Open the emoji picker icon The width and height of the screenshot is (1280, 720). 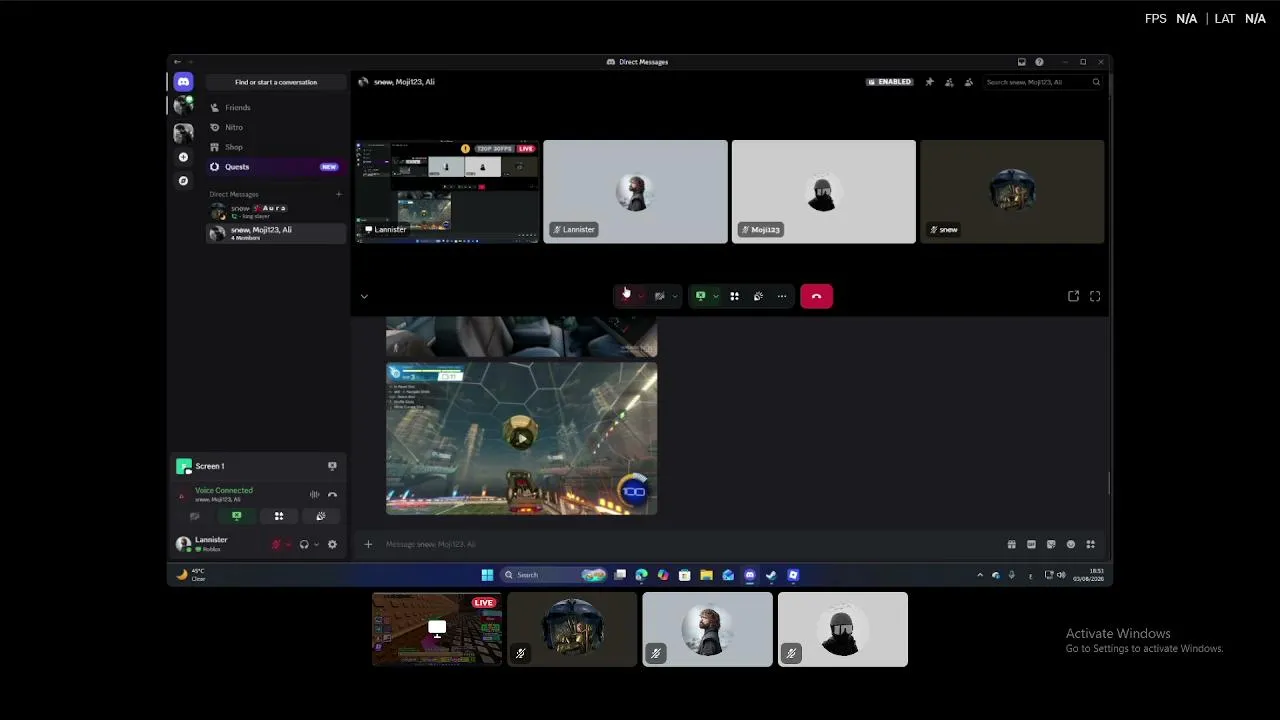pyautogui.click(x=1071, y=544)
